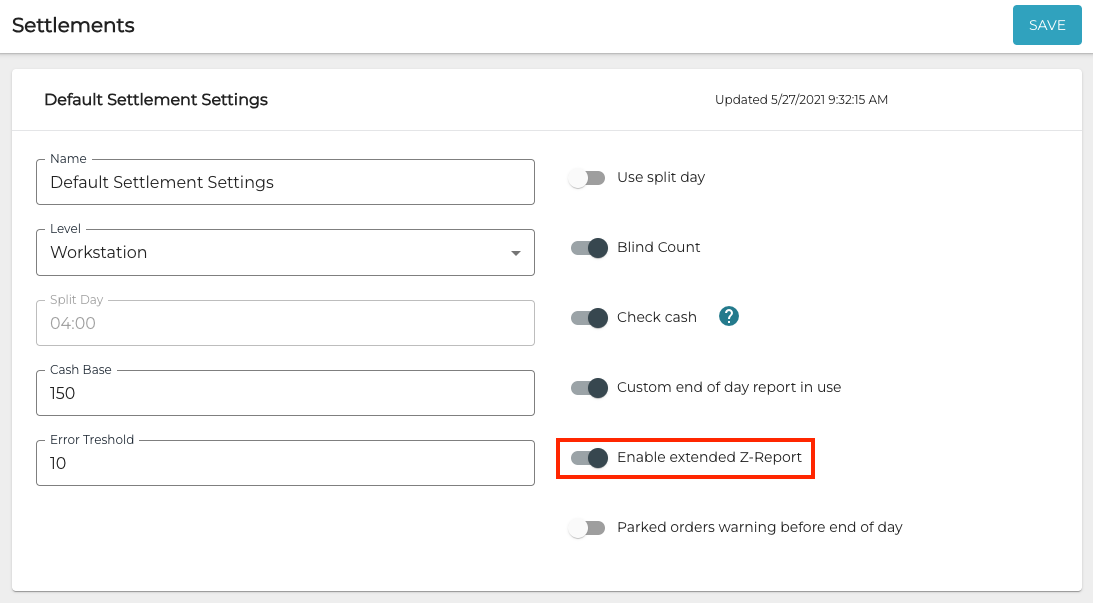Click the "Enable extended Z-Report" label text
1093x603 pixels.
point(709,457)
